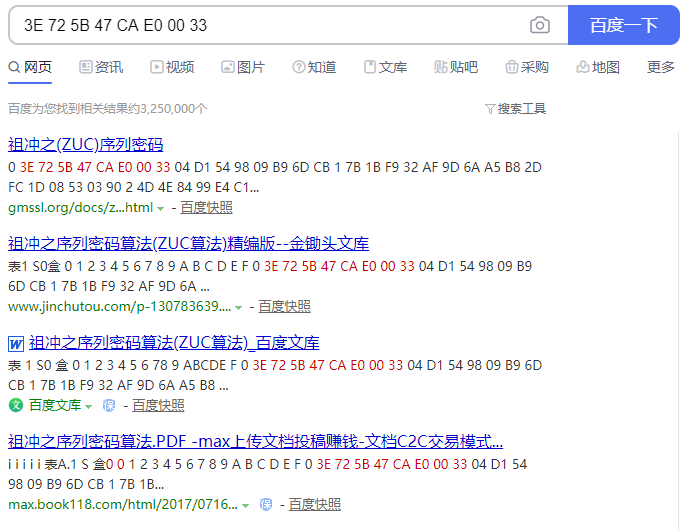Image resolution: width=688 pixels, height=531 pixels.
Task: Open the gmssl.org/docs result URL
Action: point(81,207)
